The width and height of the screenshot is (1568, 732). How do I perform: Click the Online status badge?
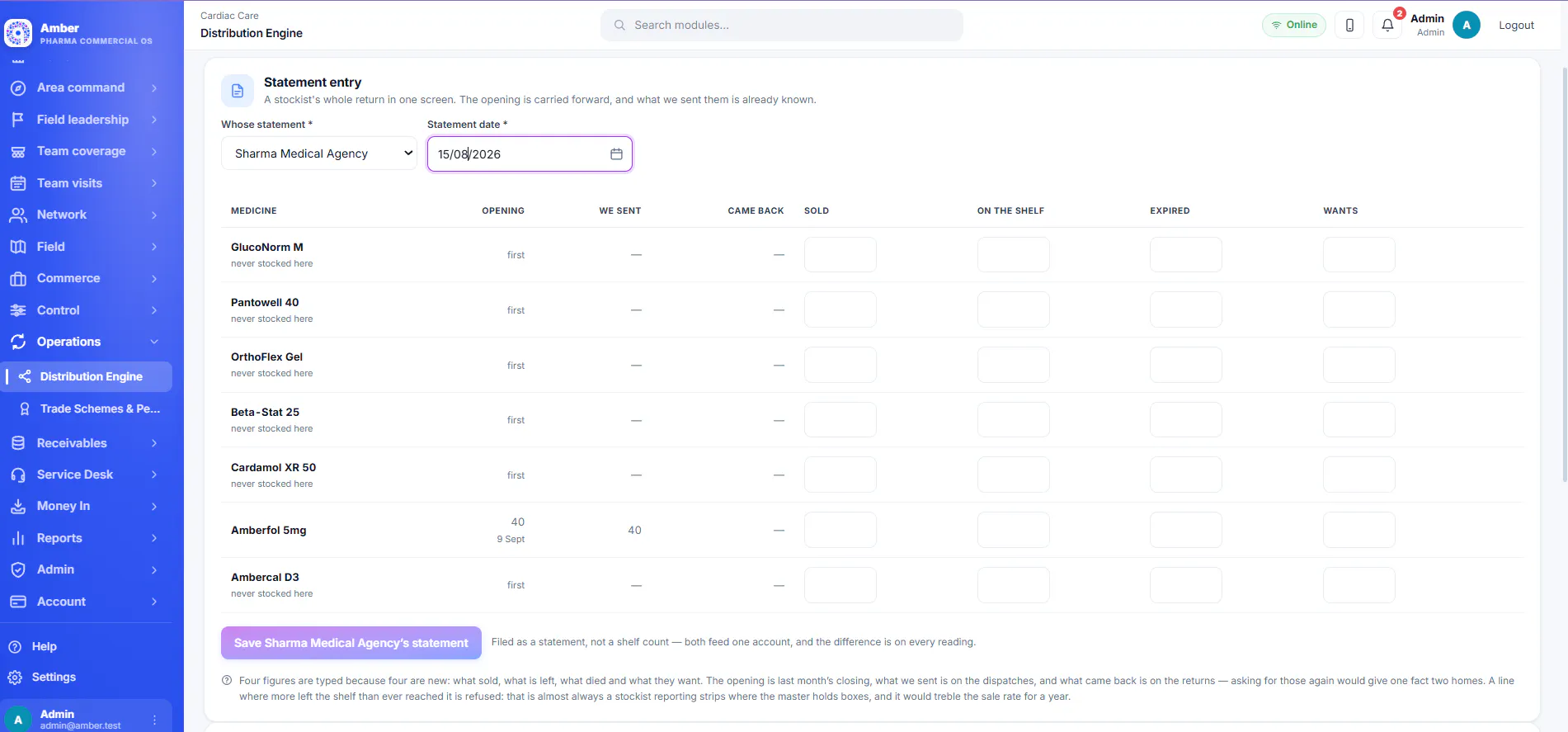[x=1294, y=25]
